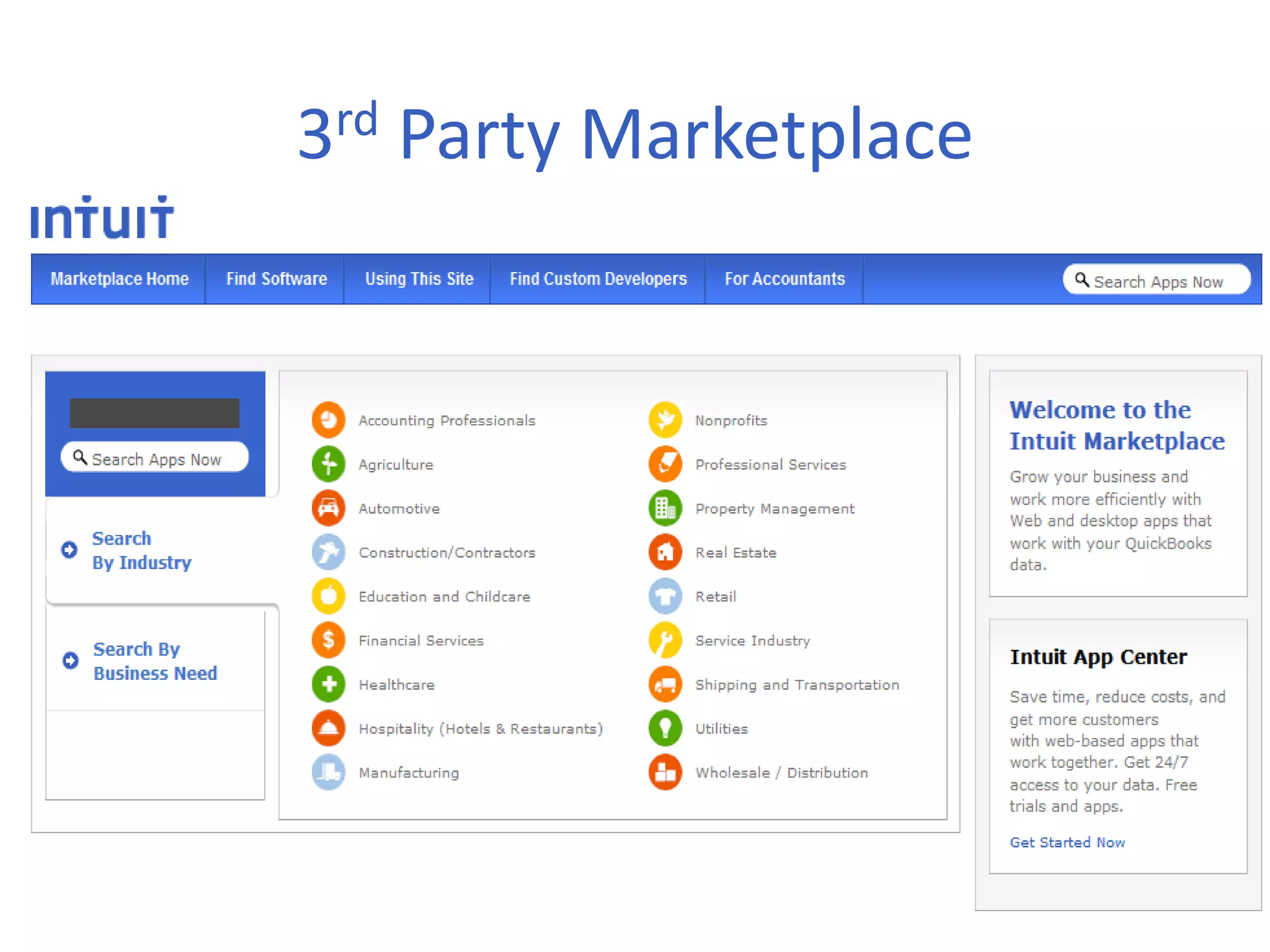Click the Welcome to the Intuit Marketplace heading

click(1117, 425)
